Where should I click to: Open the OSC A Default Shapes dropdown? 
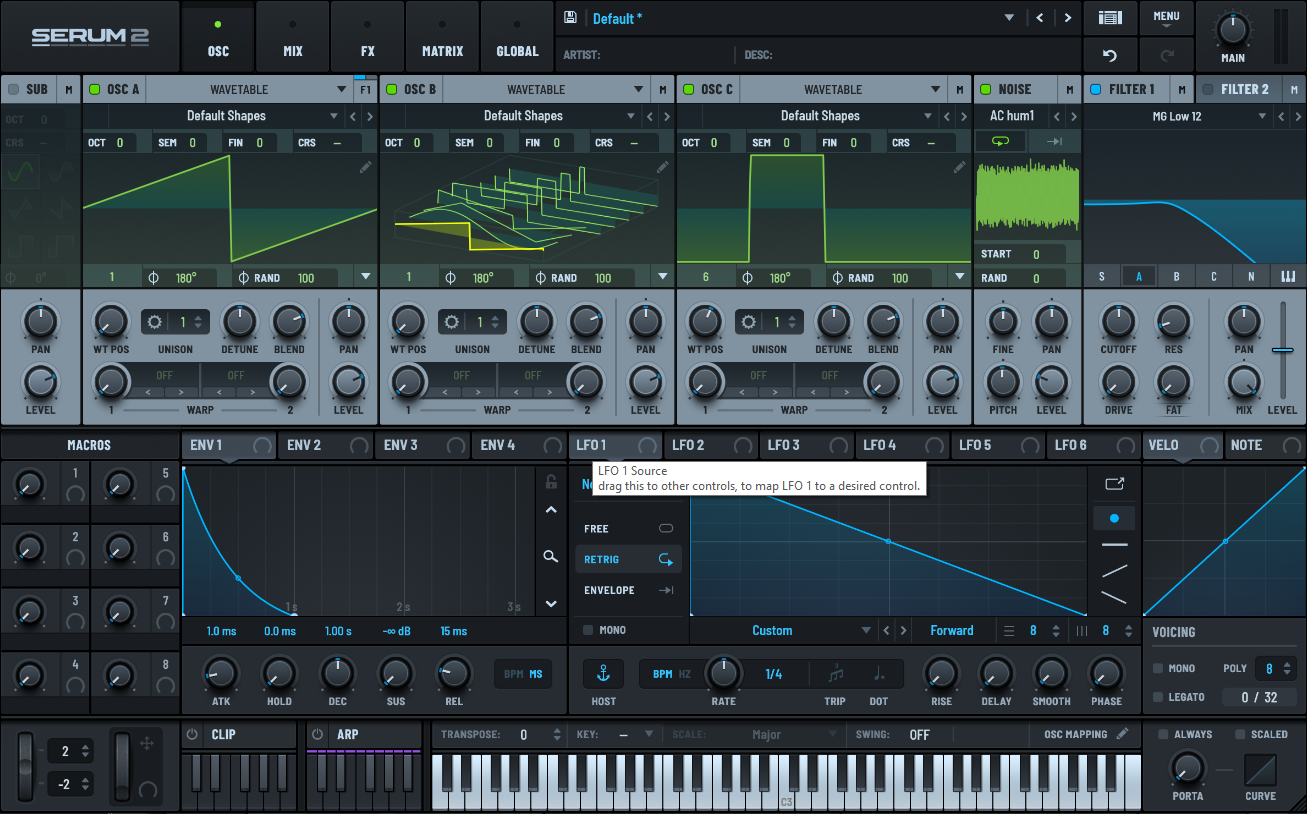pos(226,116)
